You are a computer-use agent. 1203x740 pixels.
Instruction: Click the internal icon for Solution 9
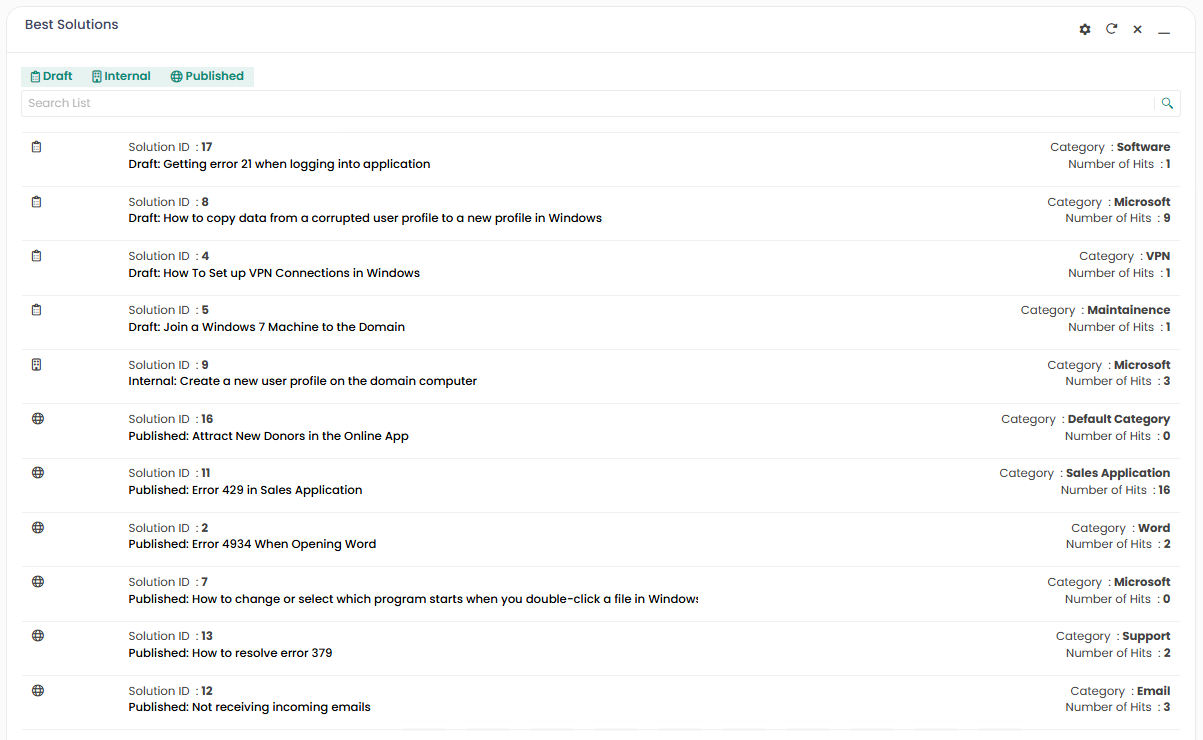click(x=37, y=365)
